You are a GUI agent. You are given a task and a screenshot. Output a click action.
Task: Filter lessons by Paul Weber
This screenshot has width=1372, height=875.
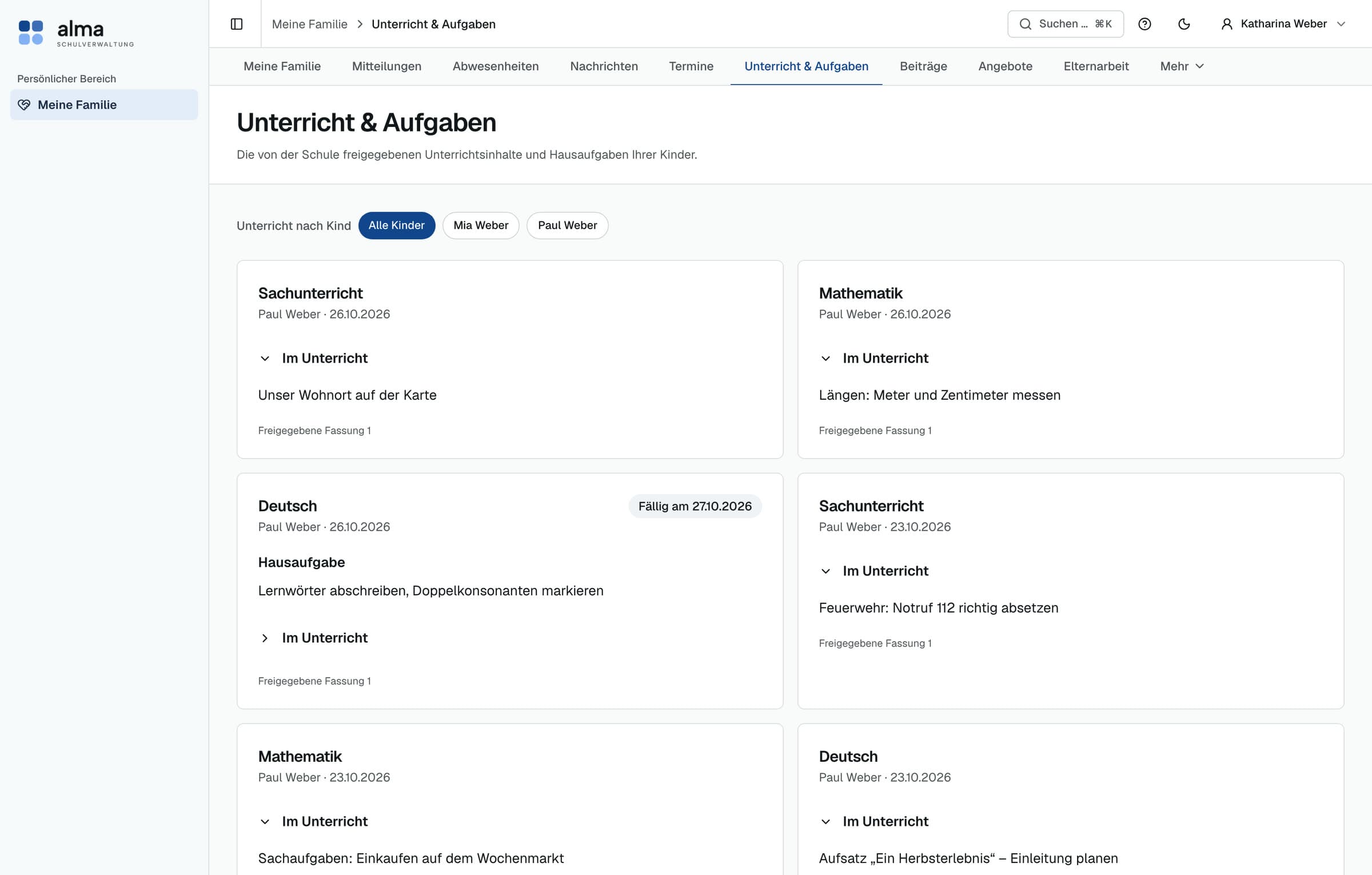coord(567,225)
